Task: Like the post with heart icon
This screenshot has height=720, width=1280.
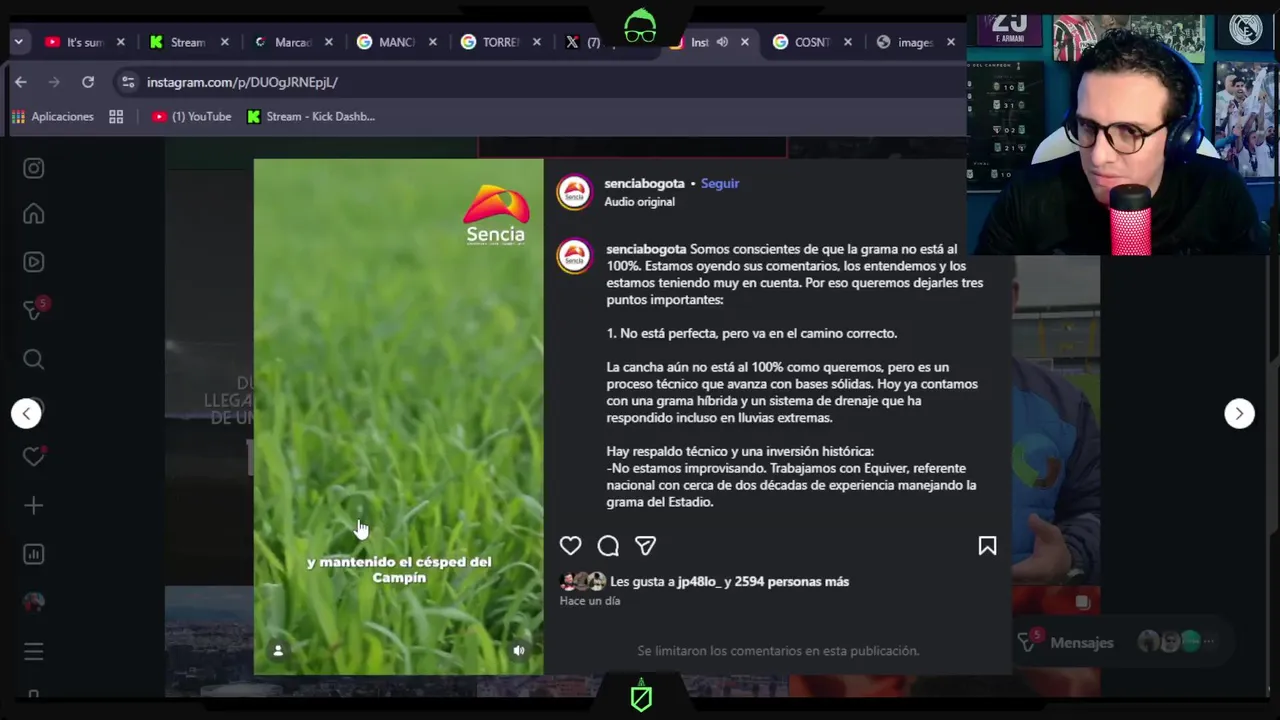Action: tap(570, 546)
